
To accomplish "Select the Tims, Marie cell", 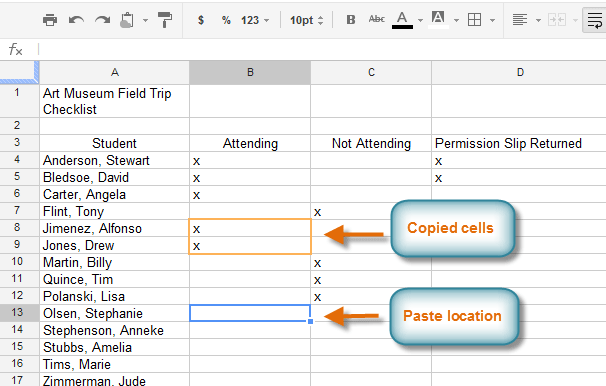I will pyautogui.click(x=114, y=364).
